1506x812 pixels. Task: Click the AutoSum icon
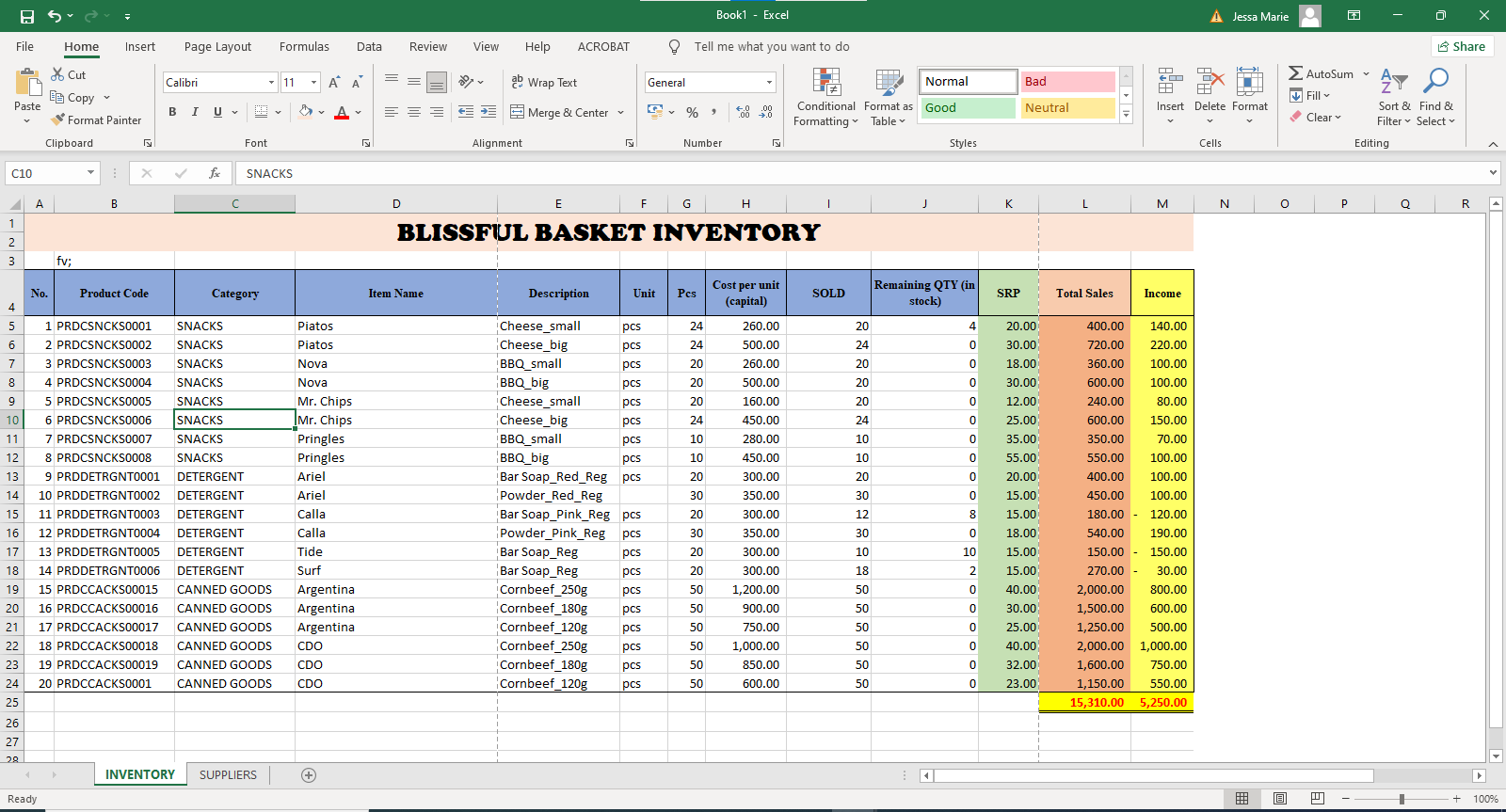click(x=1296, y=73)
